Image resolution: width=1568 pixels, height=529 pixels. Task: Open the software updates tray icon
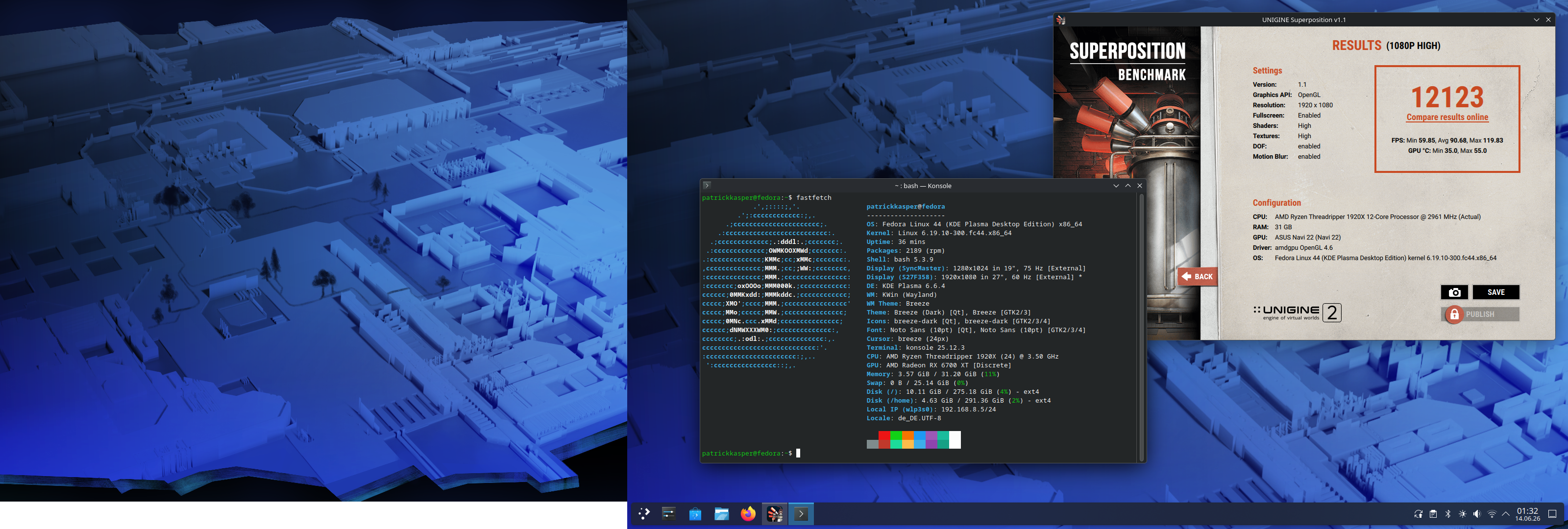(x=1418, y=514)
